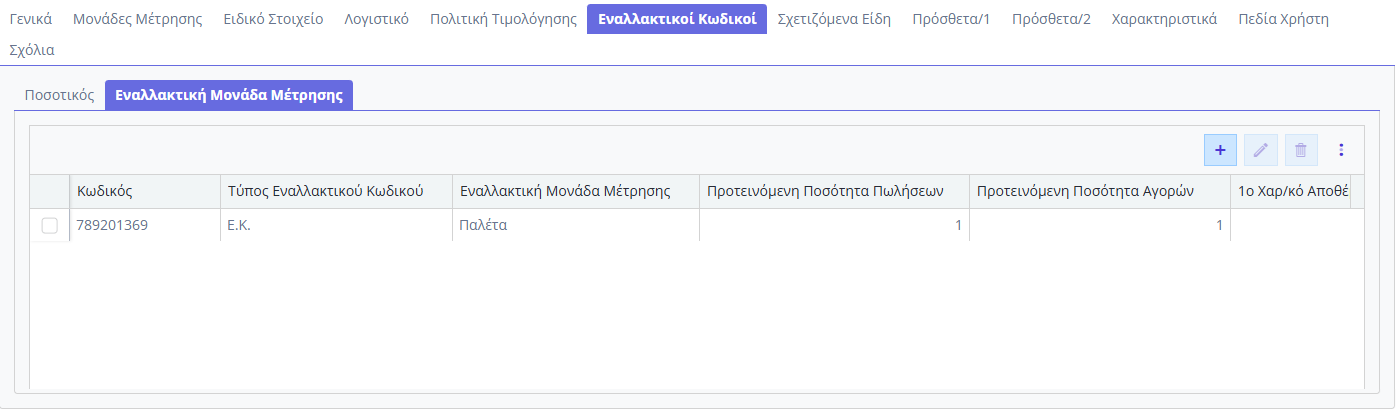Go to the Σχόλια tab
The width and height of the screenshot is (1398, 410).
(32, 49)
